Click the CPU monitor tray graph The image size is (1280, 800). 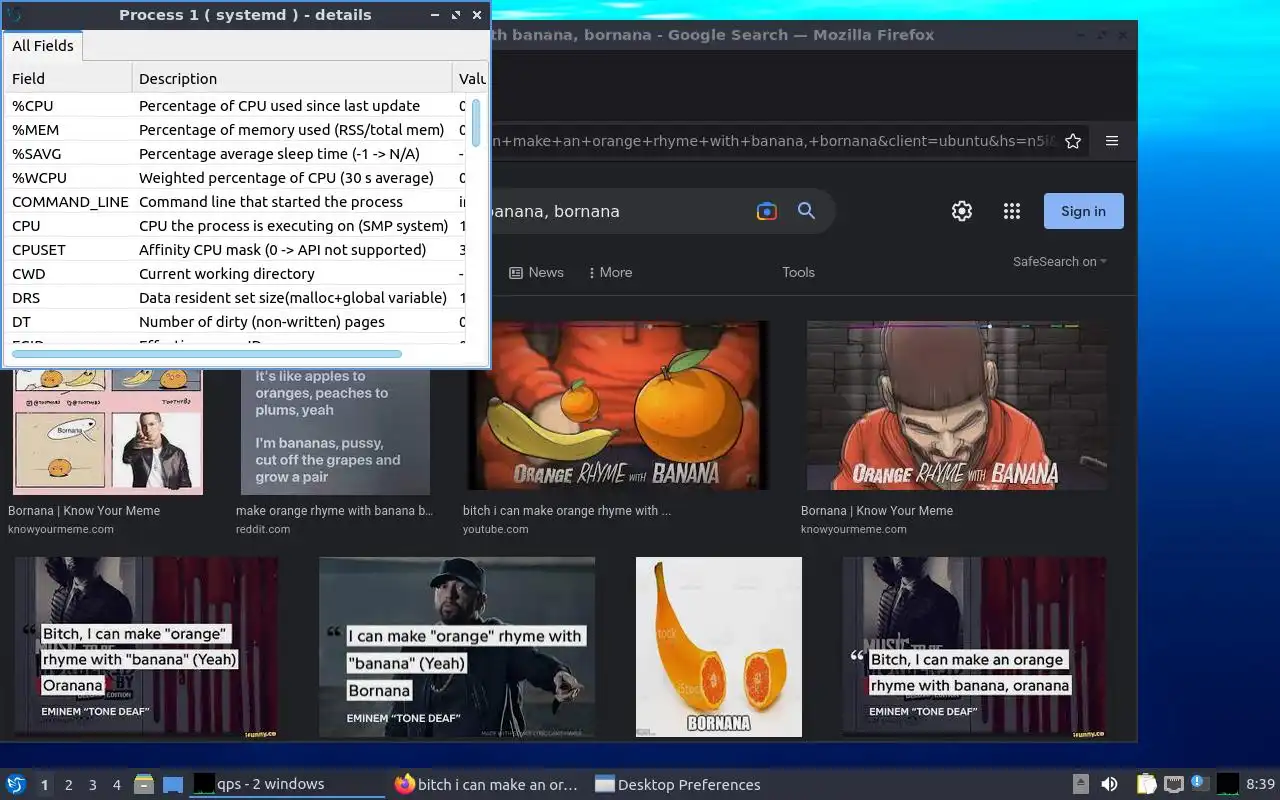(1228, 784)
